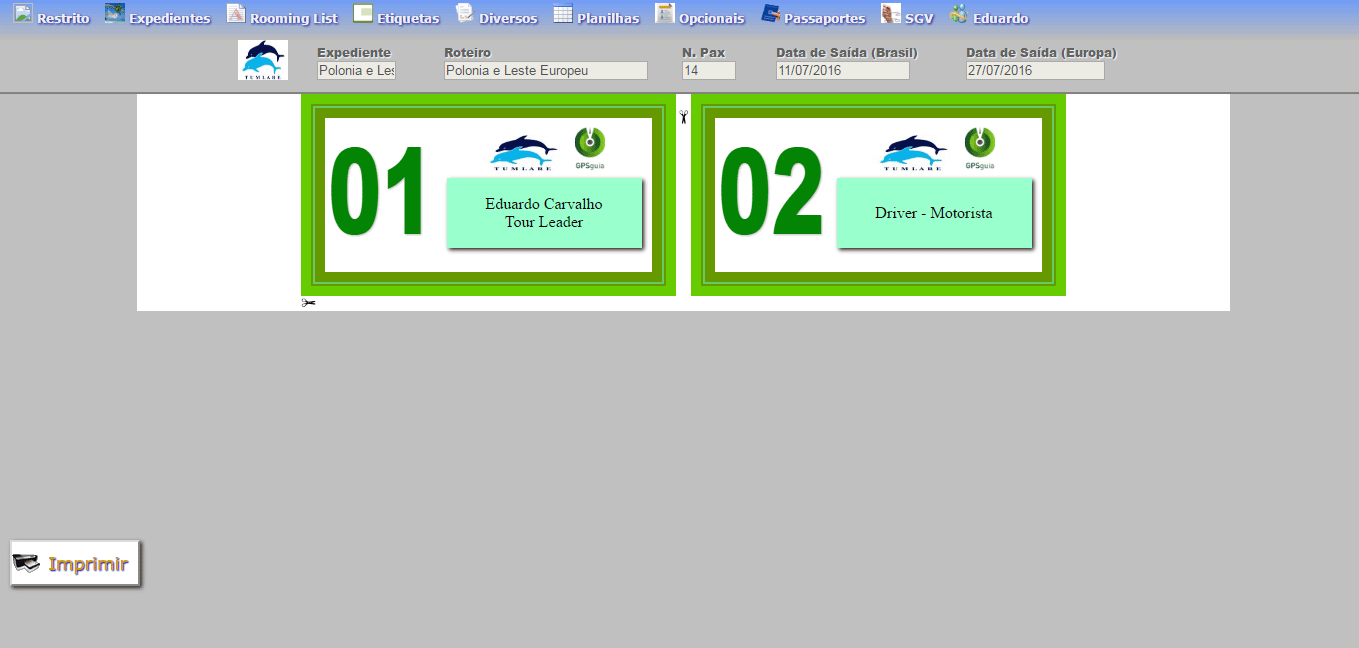Open the Rooming List menu
The height and width of the screenshot is (648, 1359).
click(294, 18)
